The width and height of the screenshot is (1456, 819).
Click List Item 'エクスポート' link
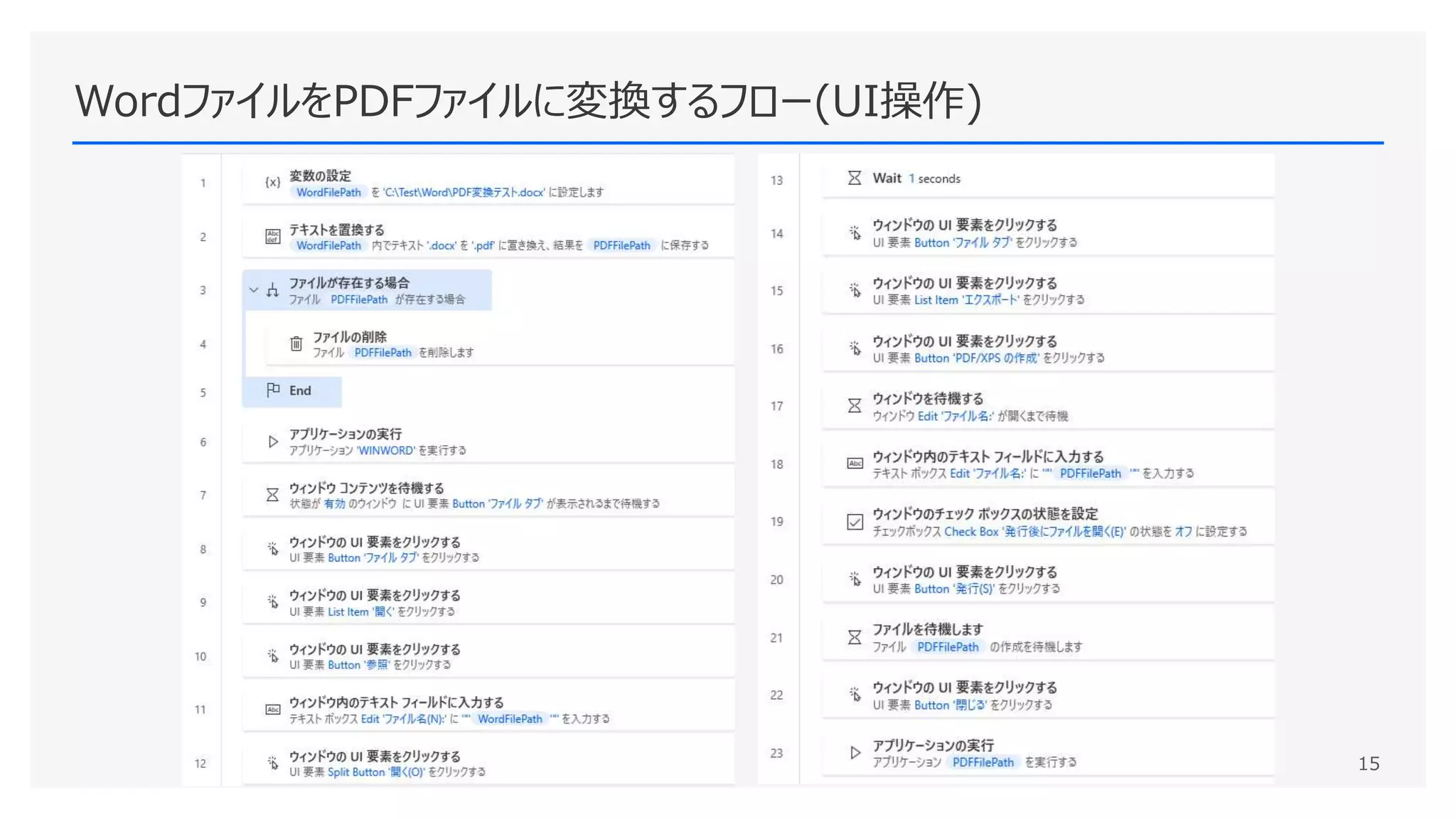click(x=966, y=300)
